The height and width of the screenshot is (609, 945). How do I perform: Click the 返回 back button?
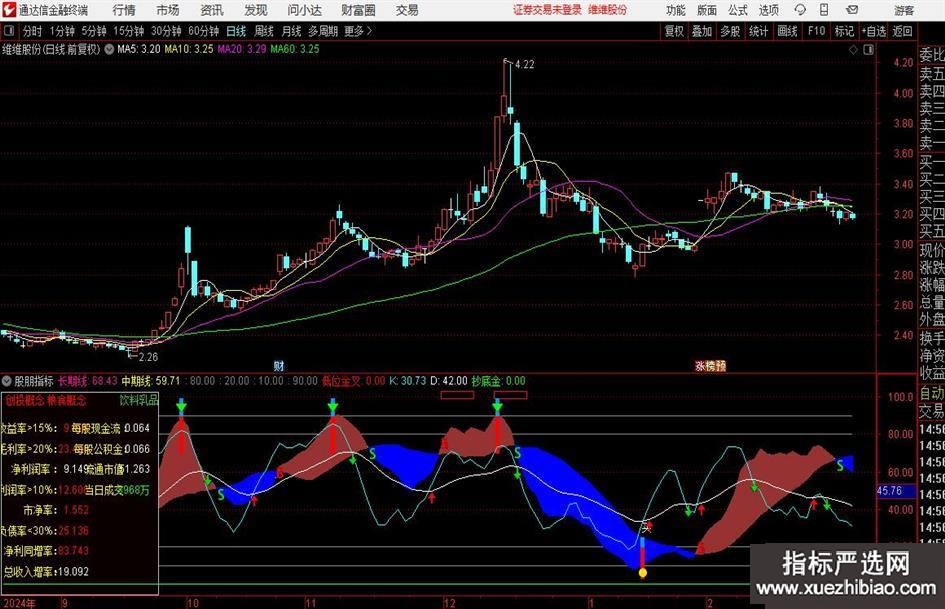click(x=902, y=31)
